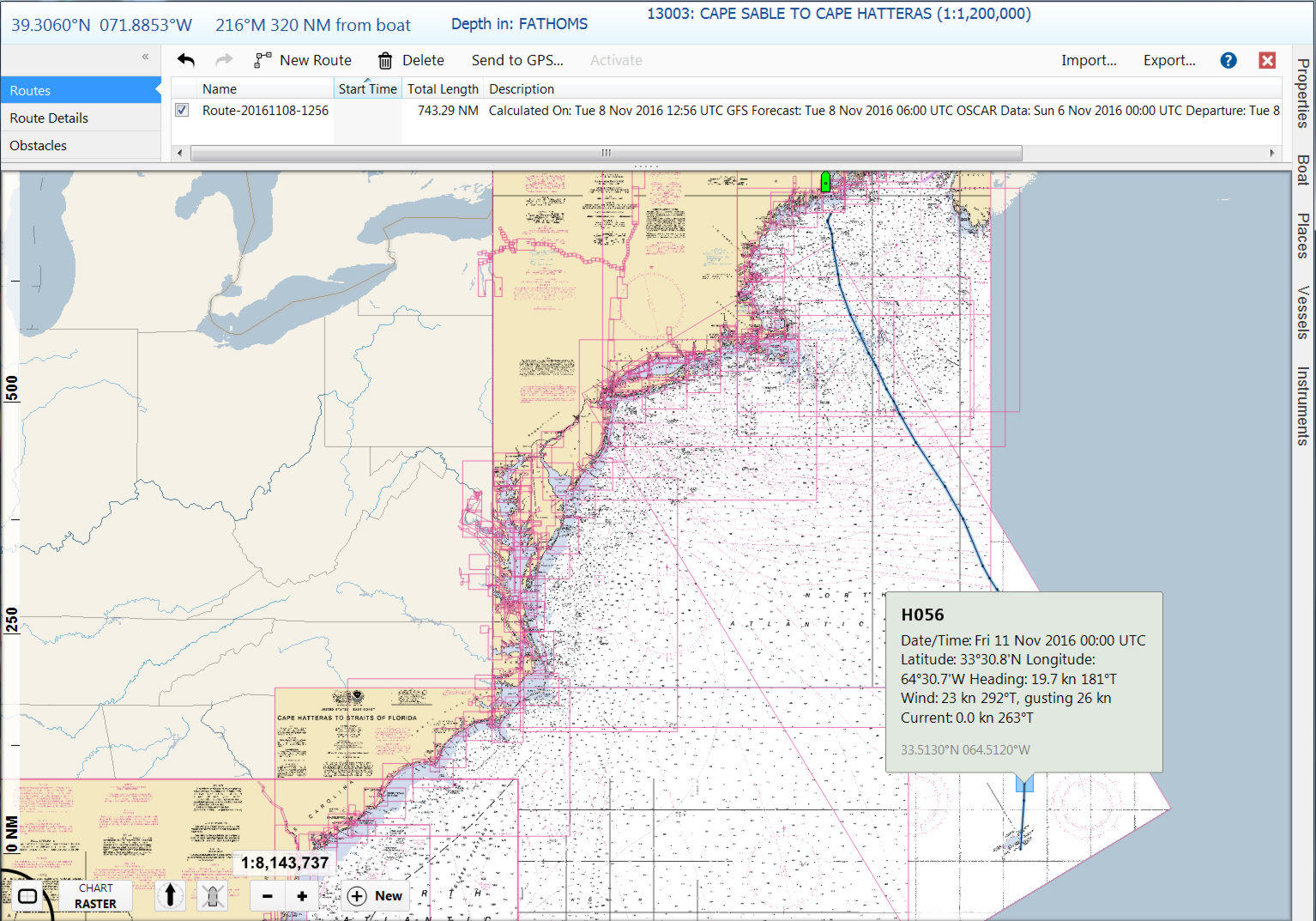Screen dimensions: 1316x921
Task: Open the Properties side tab
Action: [1303, 93]
